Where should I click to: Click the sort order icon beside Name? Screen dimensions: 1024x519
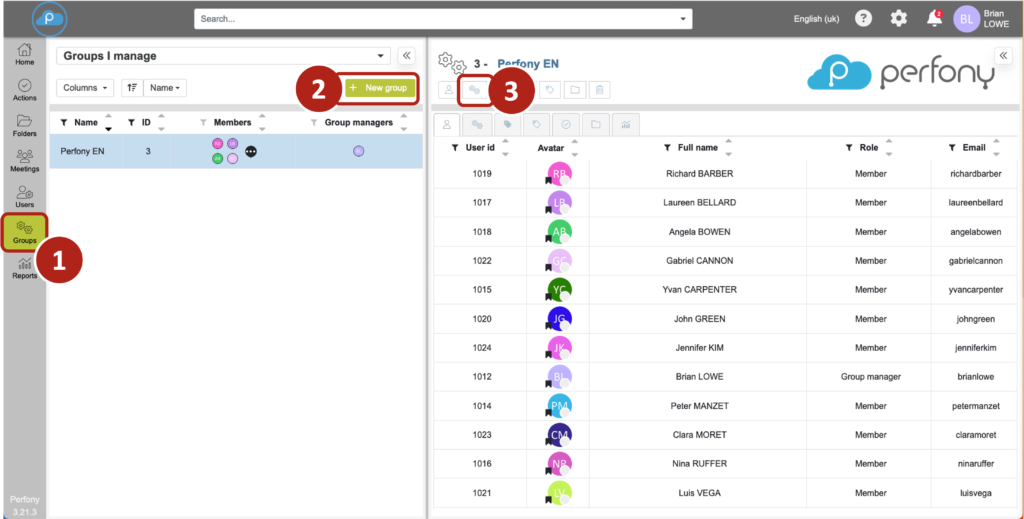(131, 88)
